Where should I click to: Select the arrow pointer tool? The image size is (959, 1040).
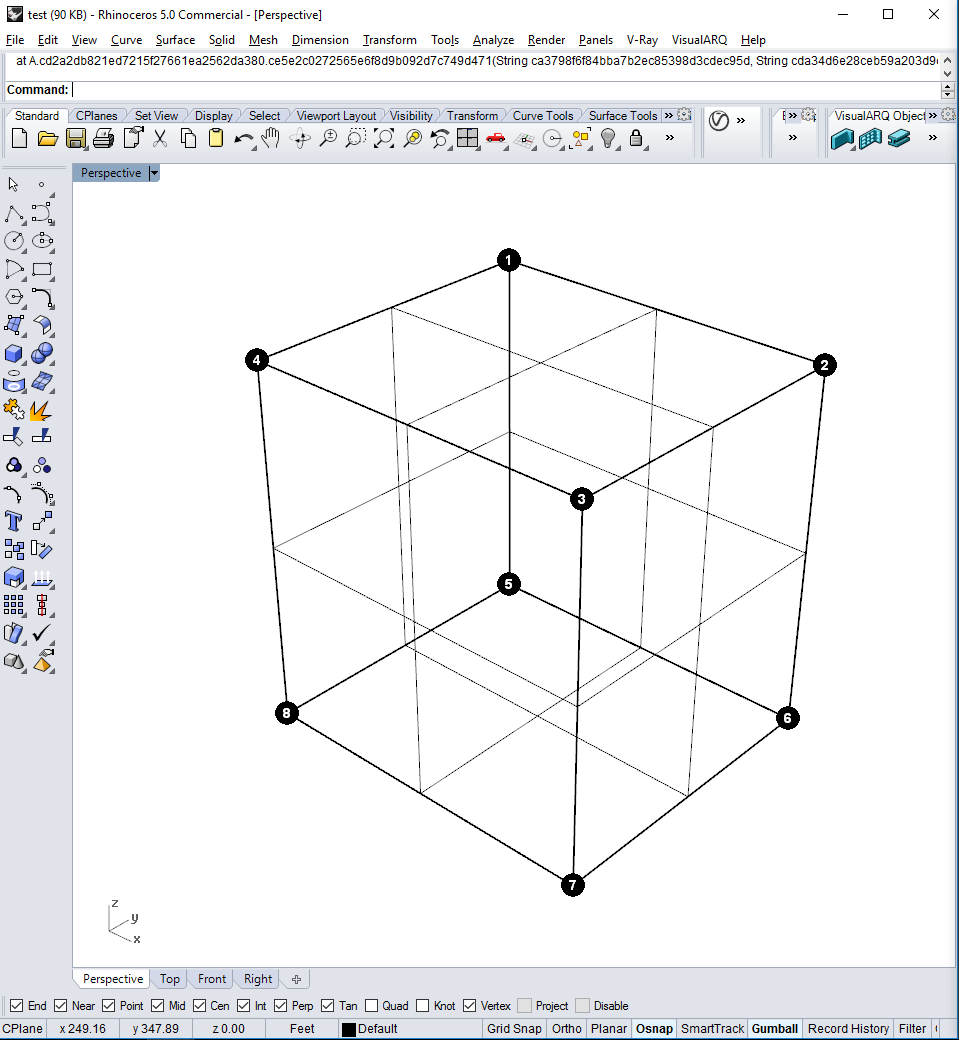[13, 184]
